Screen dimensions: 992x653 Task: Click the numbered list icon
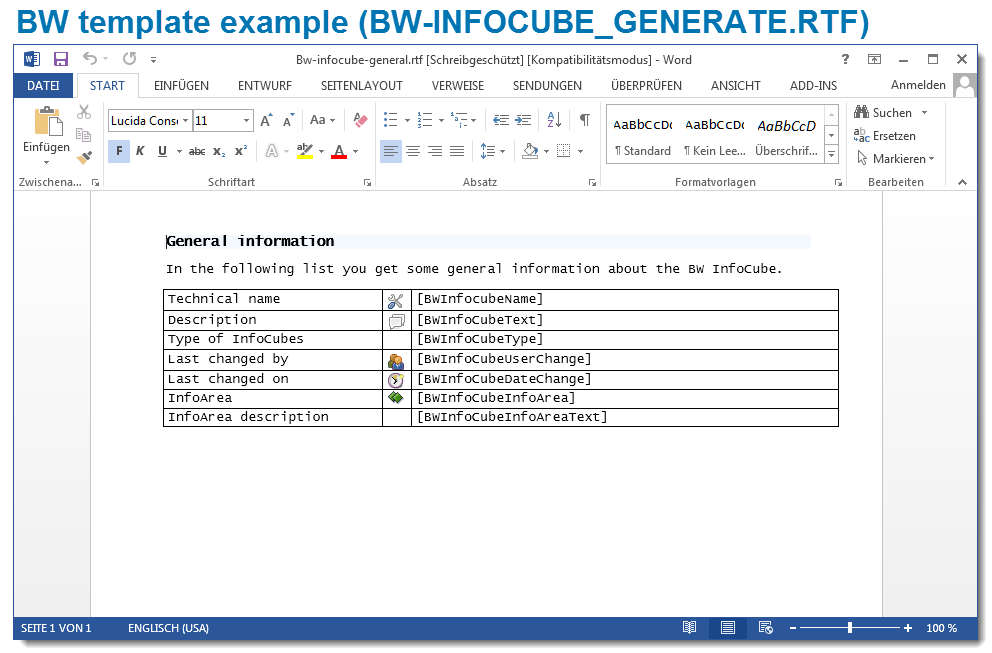[425, 120]
